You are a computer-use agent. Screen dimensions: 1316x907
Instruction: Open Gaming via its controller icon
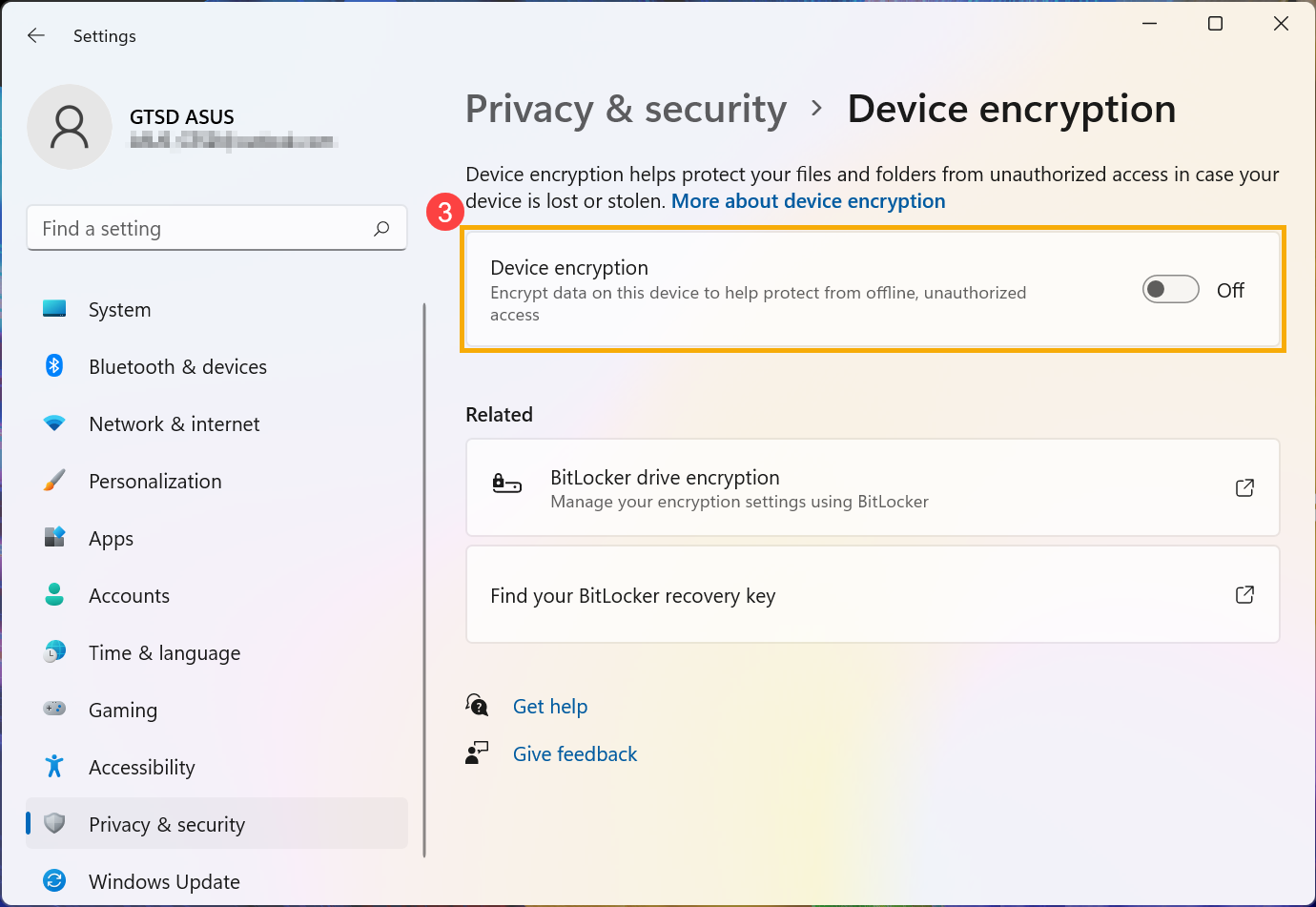tap(54, 710)
